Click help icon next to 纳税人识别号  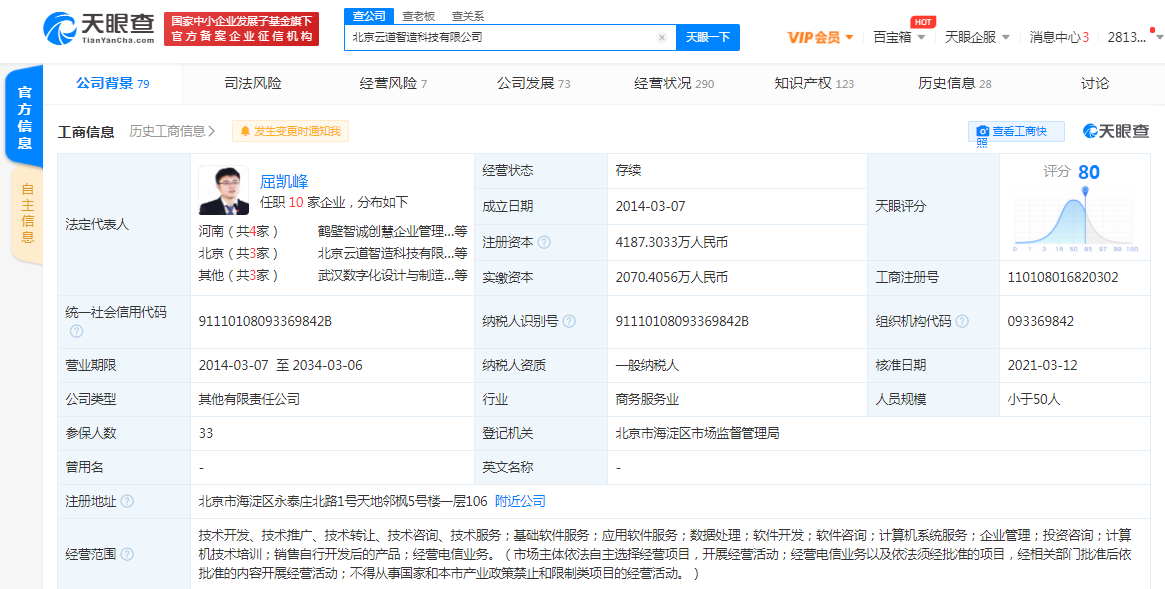point(569,322)
